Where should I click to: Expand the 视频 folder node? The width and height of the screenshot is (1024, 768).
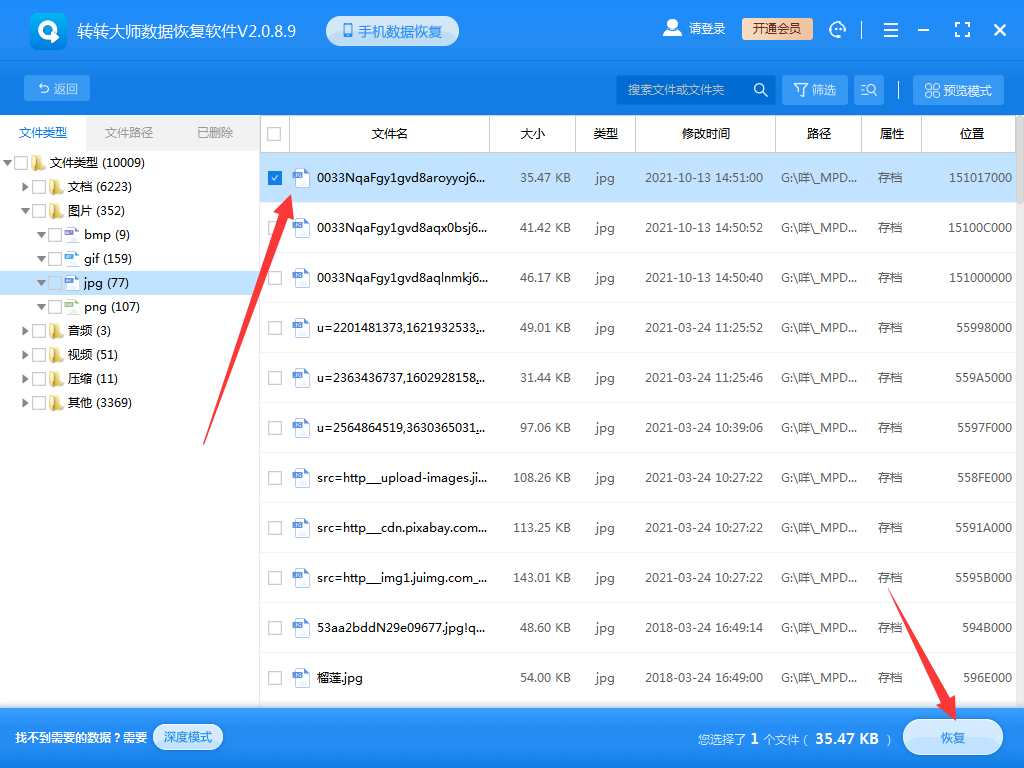(x=25, y=354)
